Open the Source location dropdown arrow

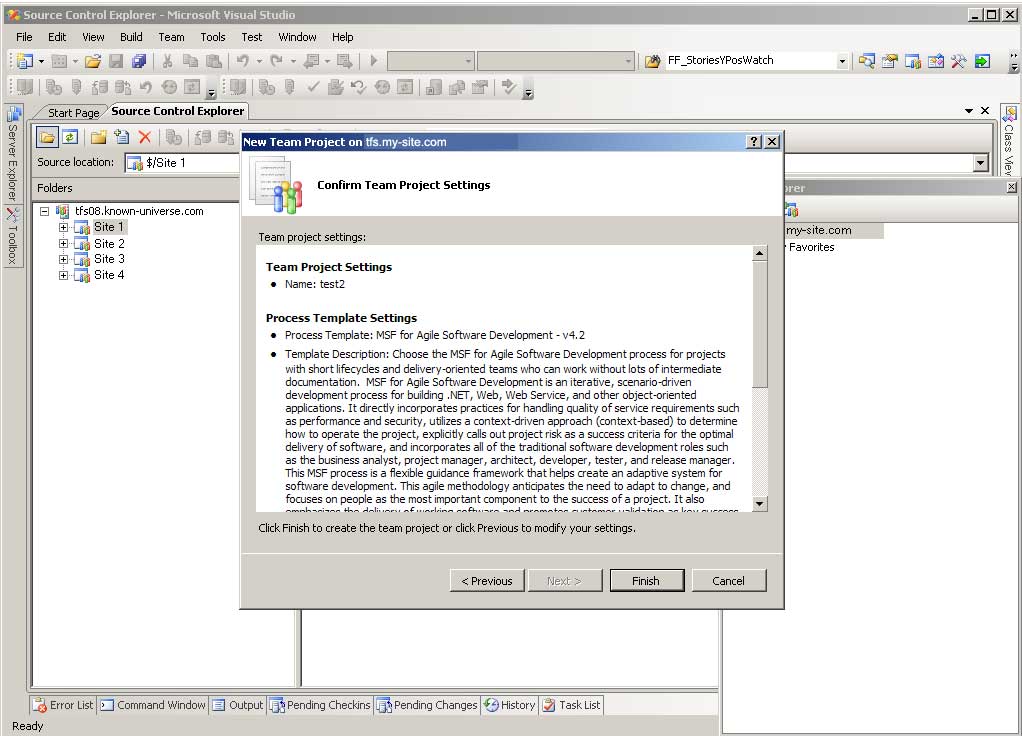pyautogui.click(x=981, y=163)
